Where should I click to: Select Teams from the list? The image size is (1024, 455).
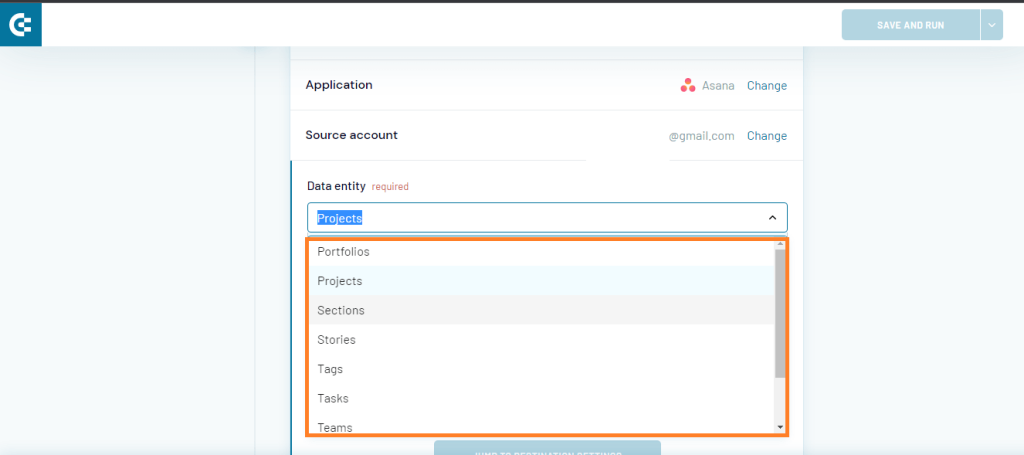pyautogui.click(x=541, y=425)
